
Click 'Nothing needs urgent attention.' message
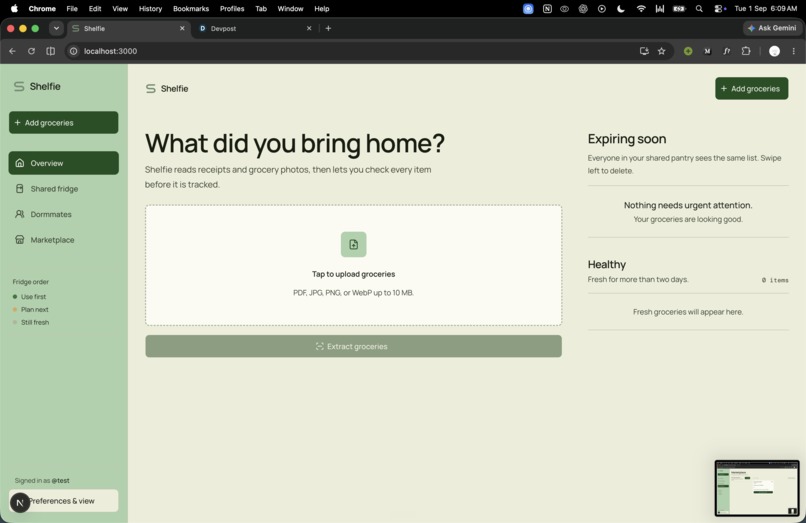pos(688,205)
